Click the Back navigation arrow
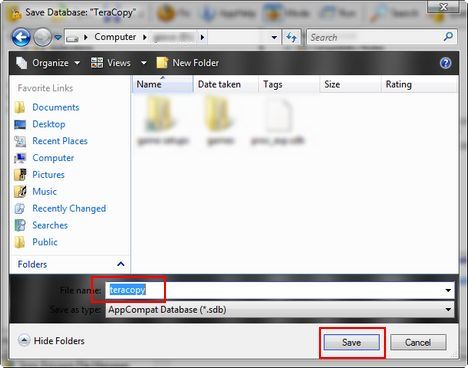468x368 pixels. (21, 37)
